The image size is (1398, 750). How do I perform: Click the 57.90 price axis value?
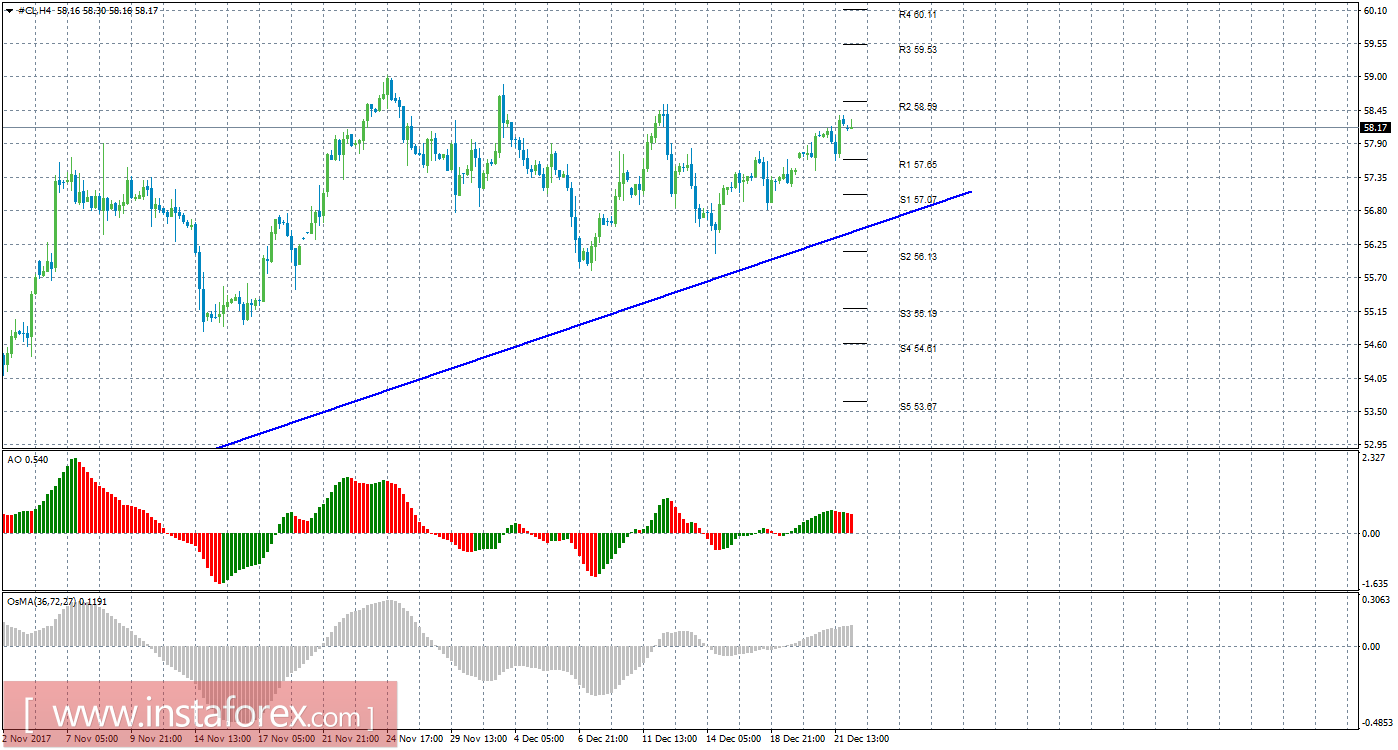tap(1374, 144)
